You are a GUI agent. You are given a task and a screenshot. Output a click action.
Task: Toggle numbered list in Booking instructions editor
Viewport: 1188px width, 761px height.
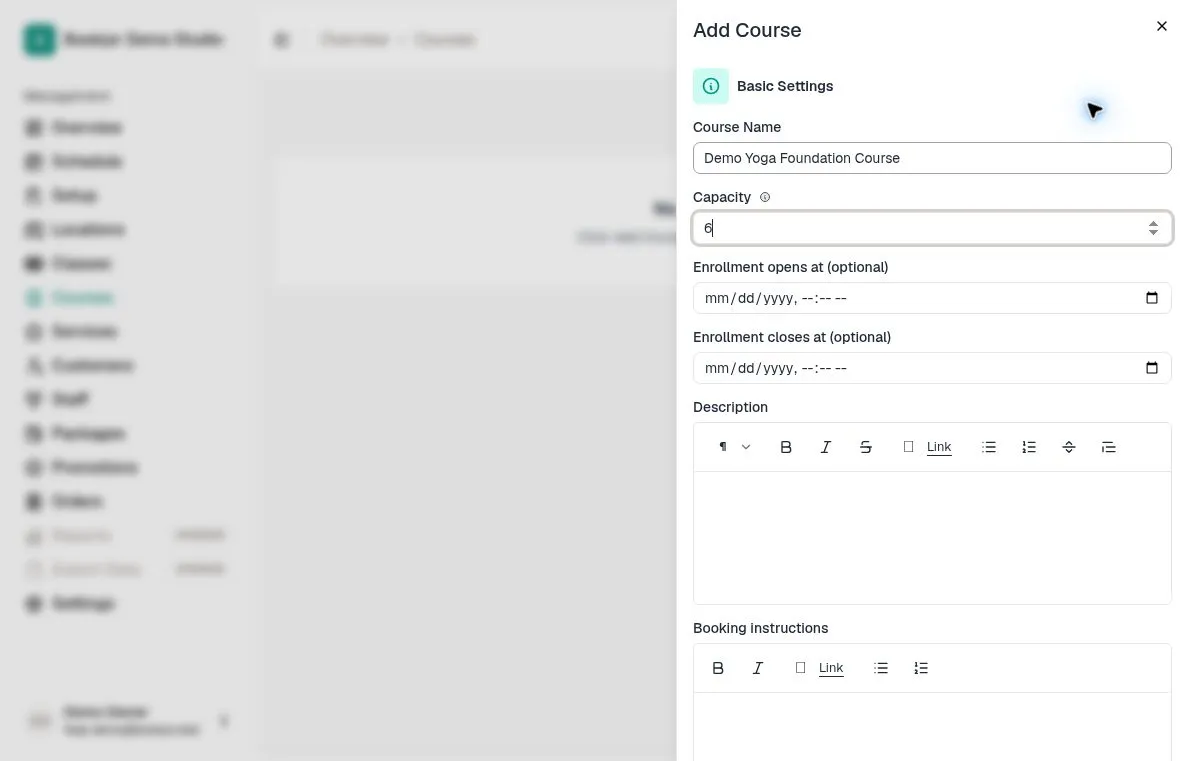point(921,669)
